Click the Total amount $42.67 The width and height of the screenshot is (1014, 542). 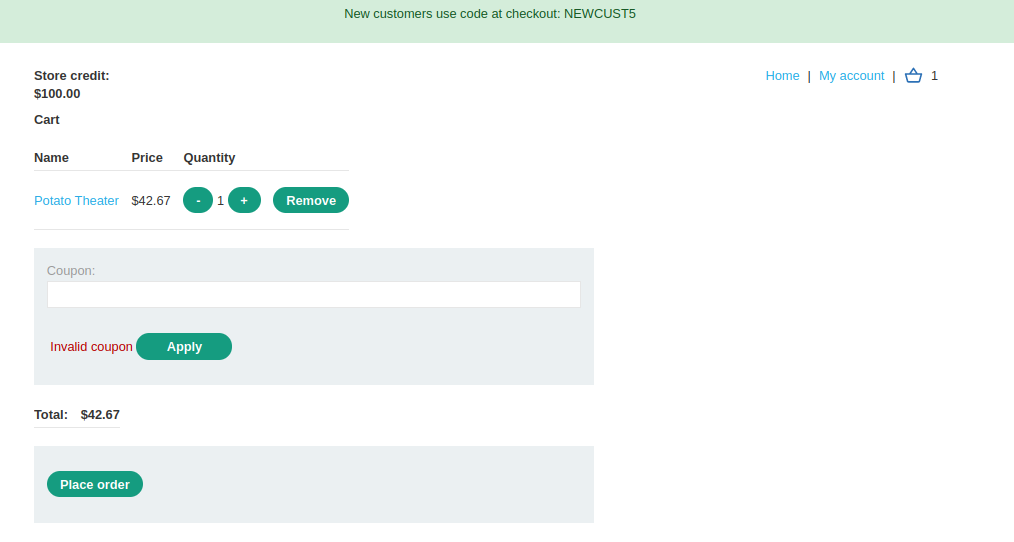coord(100,415)
